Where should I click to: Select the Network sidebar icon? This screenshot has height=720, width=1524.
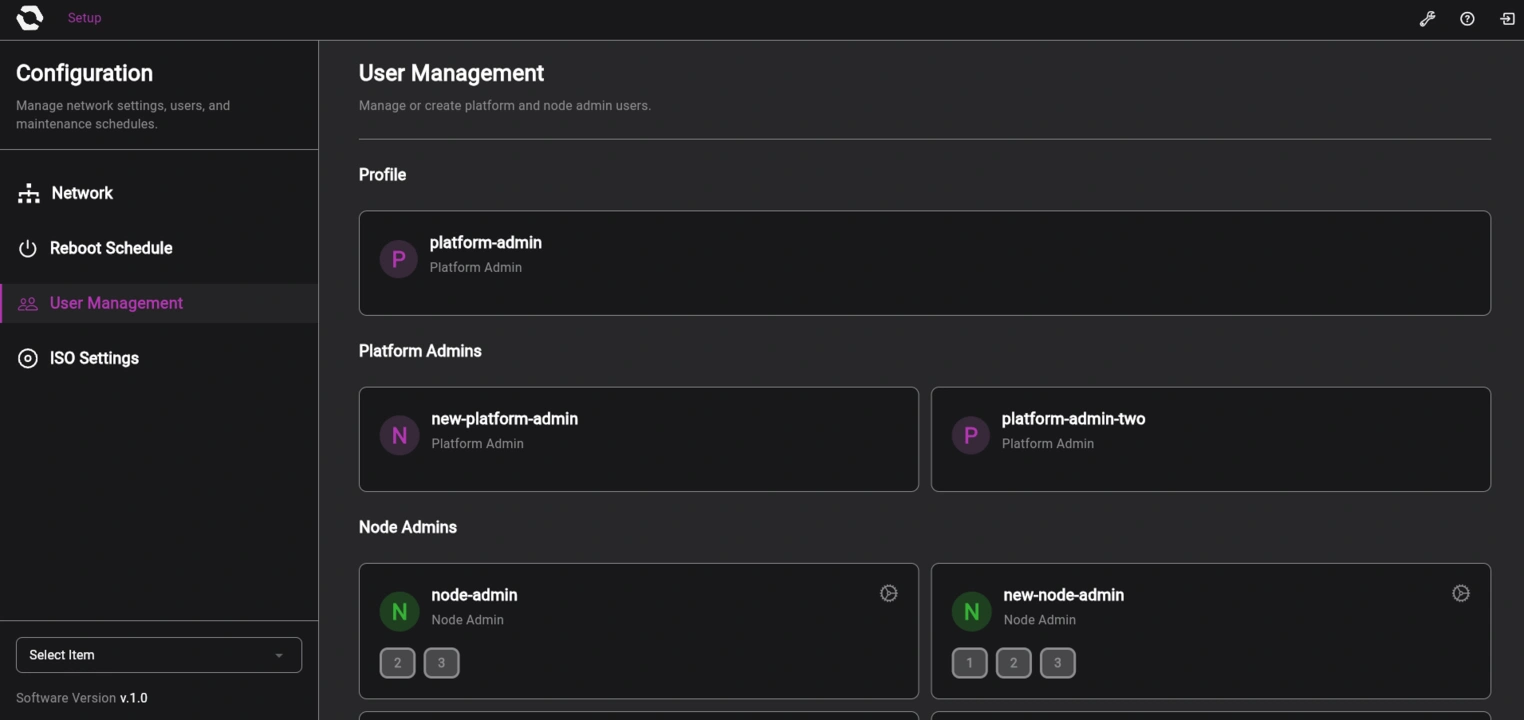click(x=27, y=192)
